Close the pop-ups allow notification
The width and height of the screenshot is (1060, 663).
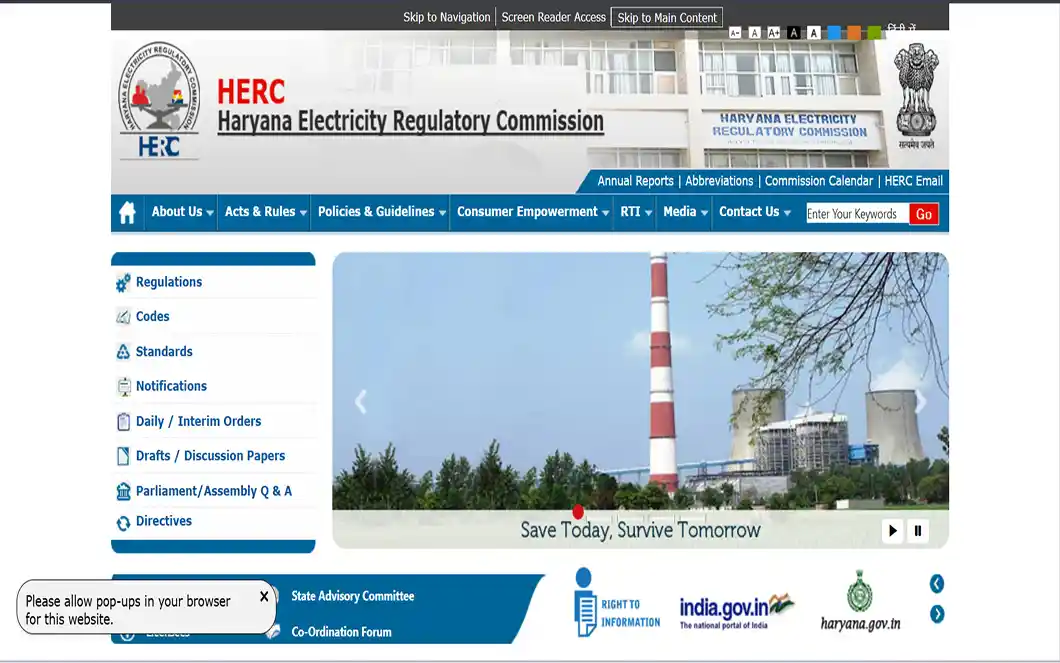(x=264, y=596)
